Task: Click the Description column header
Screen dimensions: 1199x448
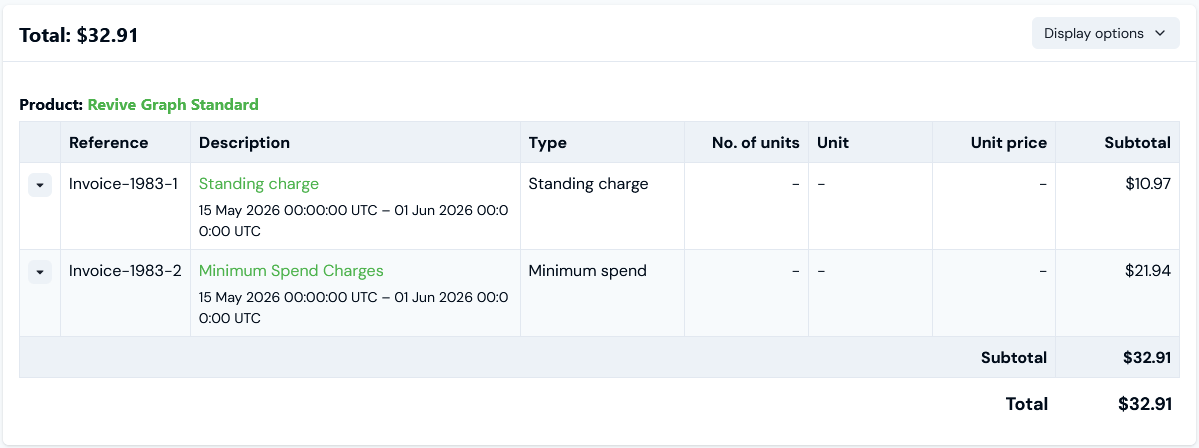Action: coord(244,142)
